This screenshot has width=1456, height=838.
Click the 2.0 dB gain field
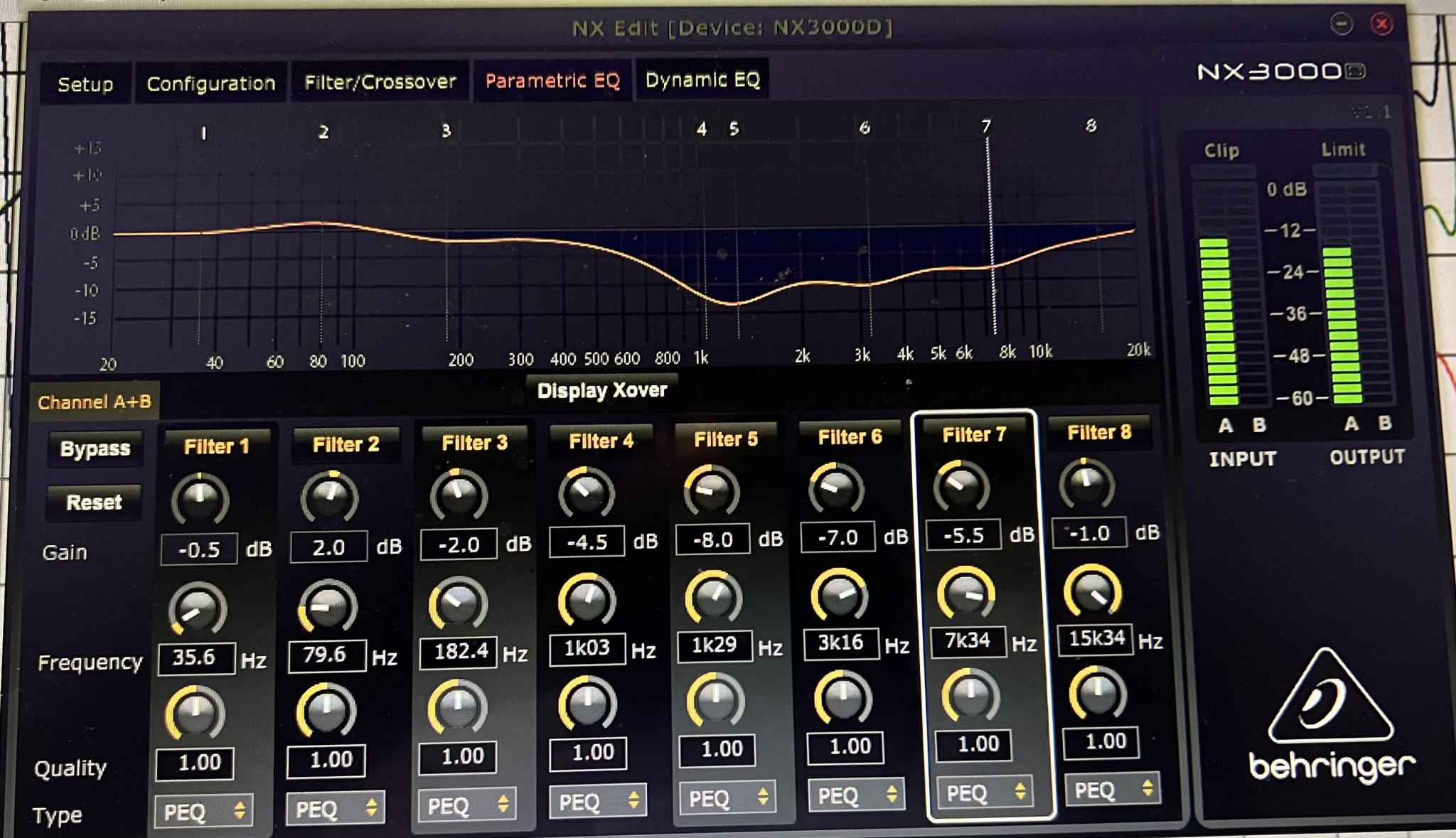328,547
